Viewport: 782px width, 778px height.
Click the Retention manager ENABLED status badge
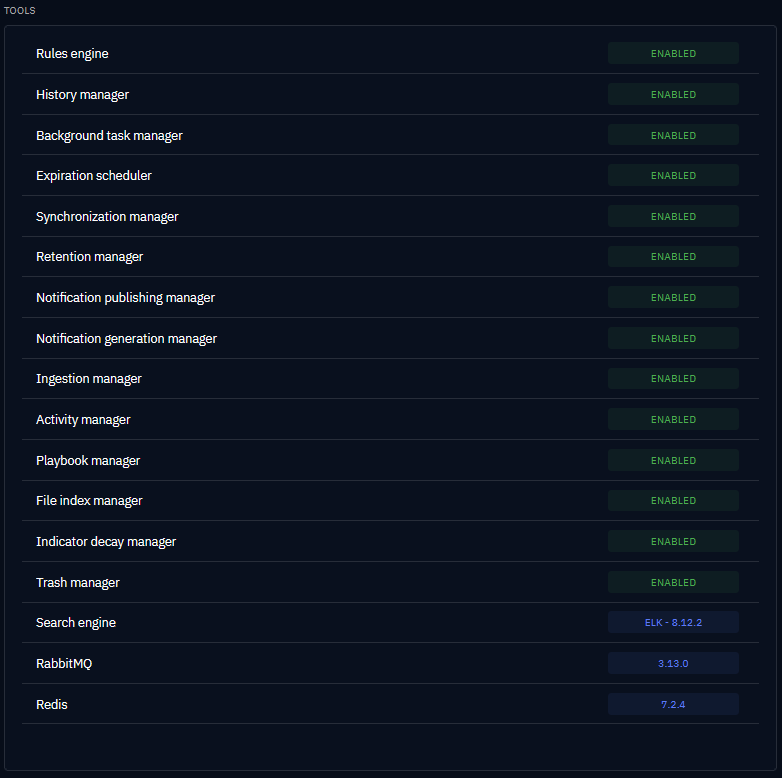coord(673,257)
